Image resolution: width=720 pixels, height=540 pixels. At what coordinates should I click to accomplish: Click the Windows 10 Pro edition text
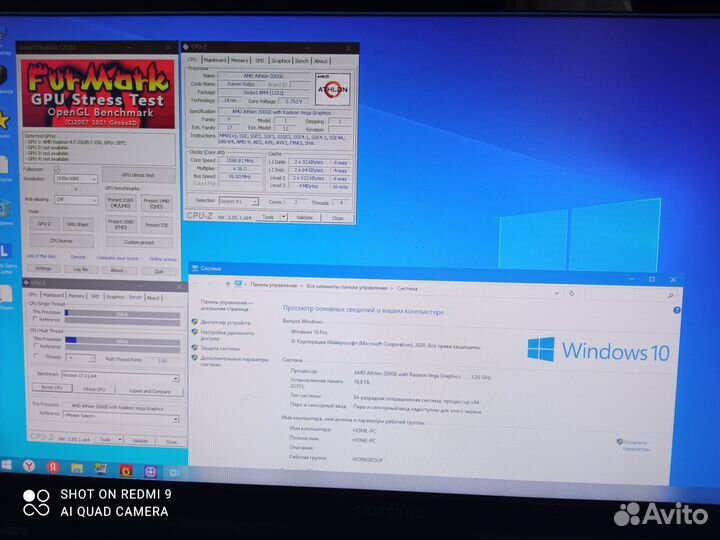(309, 332)
